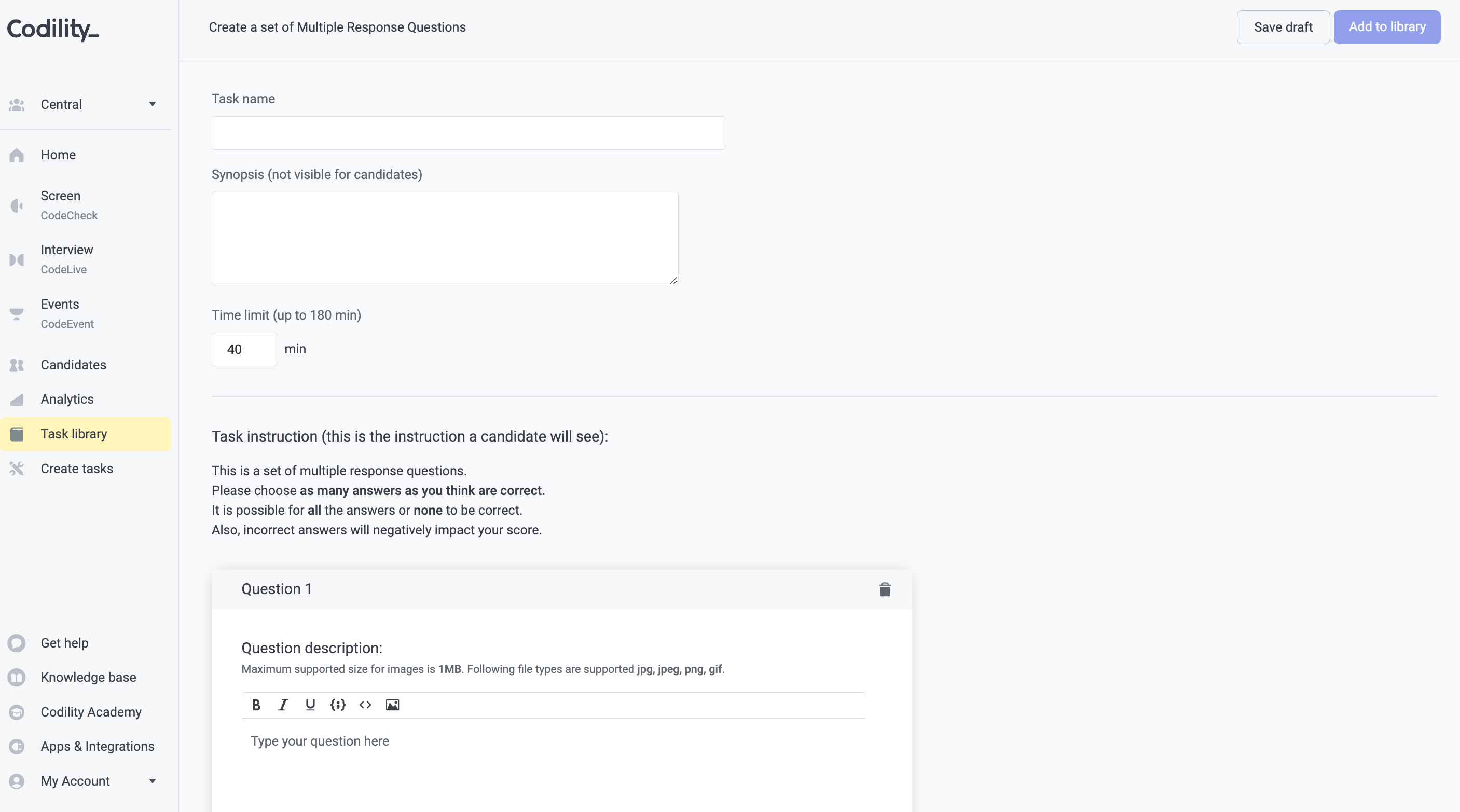Grab the Synopsis textarea resize handle

673,281
